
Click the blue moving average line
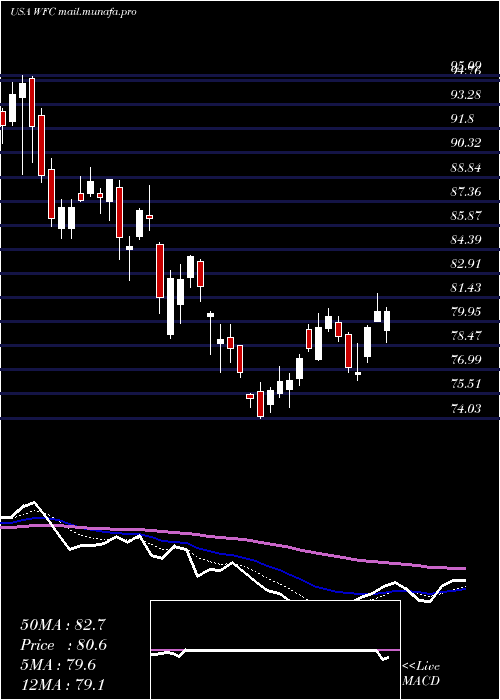[x=232, y=555]
